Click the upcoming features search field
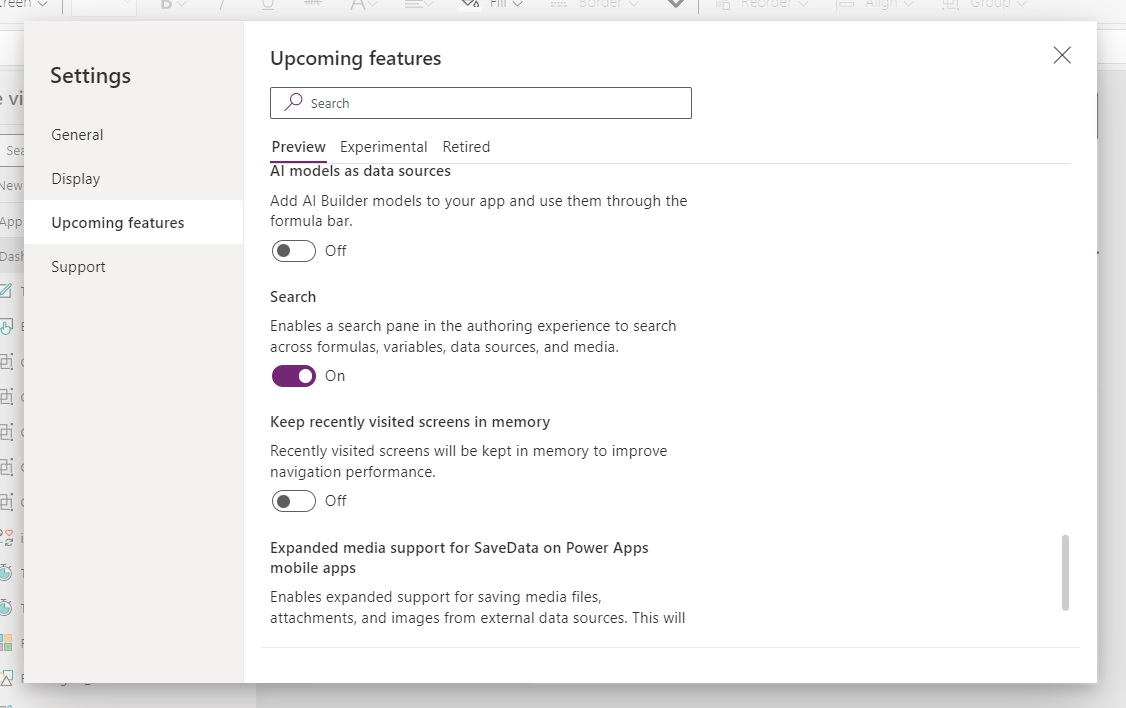The height and width of the screenshot is (708, 1126). point(480,102)
